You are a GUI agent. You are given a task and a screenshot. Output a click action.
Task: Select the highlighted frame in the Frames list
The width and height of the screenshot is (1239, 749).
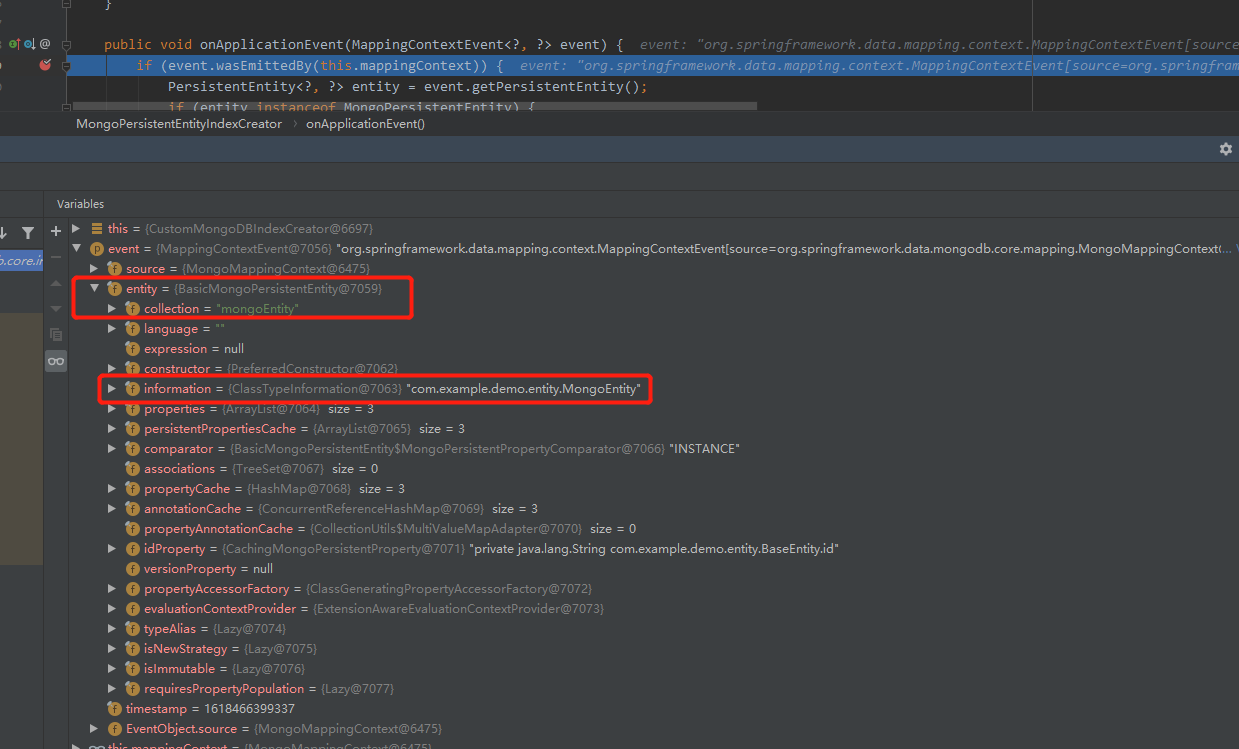point(21,261)
